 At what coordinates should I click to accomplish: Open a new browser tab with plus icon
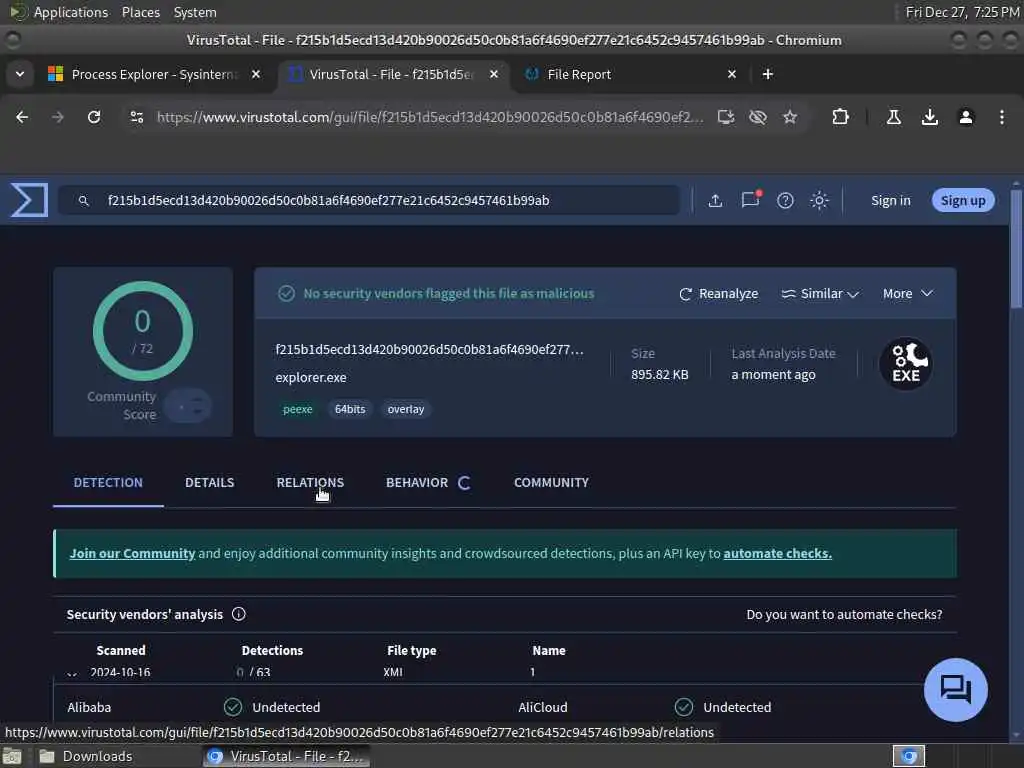(x=768, y=74)
